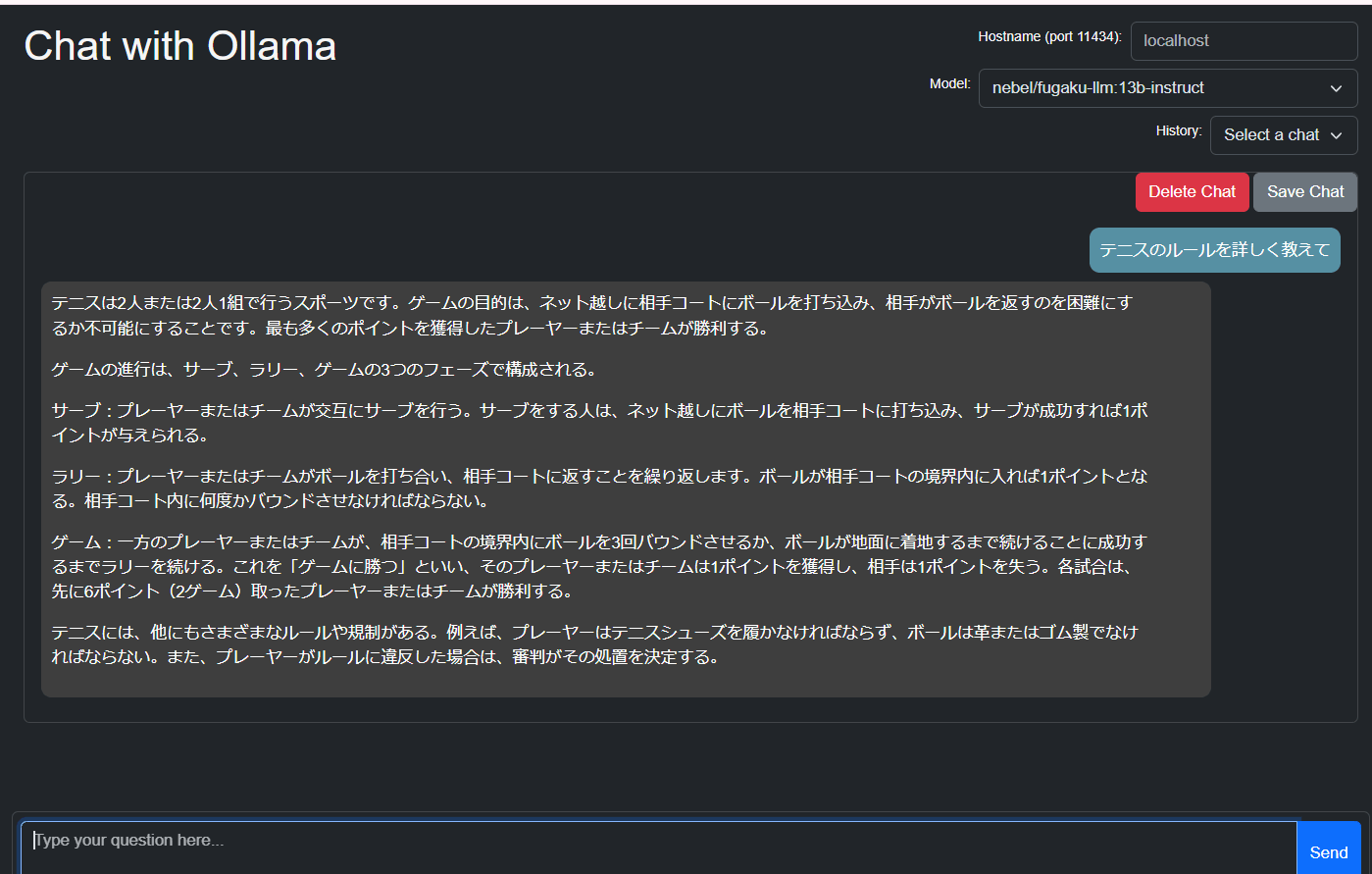The width and height of the screenshot is (1372, 874).
Task: Click the 'Hostname (port 11434):' label
Action: [x=1049, y=36]
